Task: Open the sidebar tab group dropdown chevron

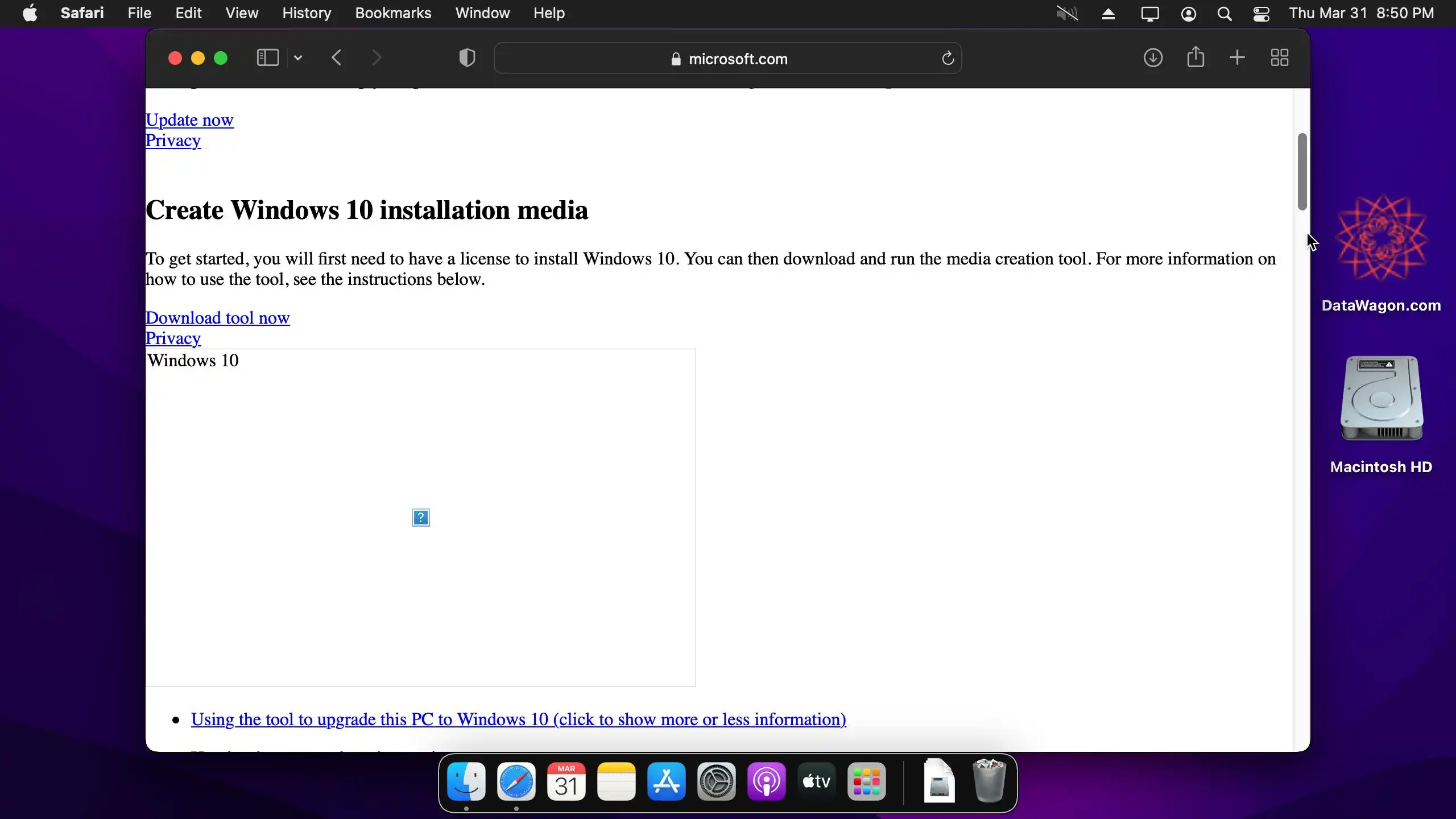Action: [298, 57]
